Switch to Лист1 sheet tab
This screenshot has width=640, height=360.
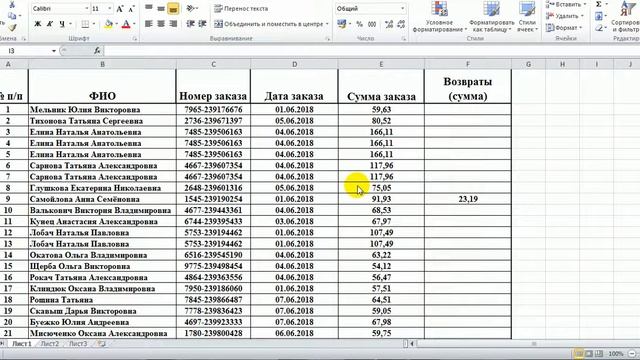[x=22, y=344]
